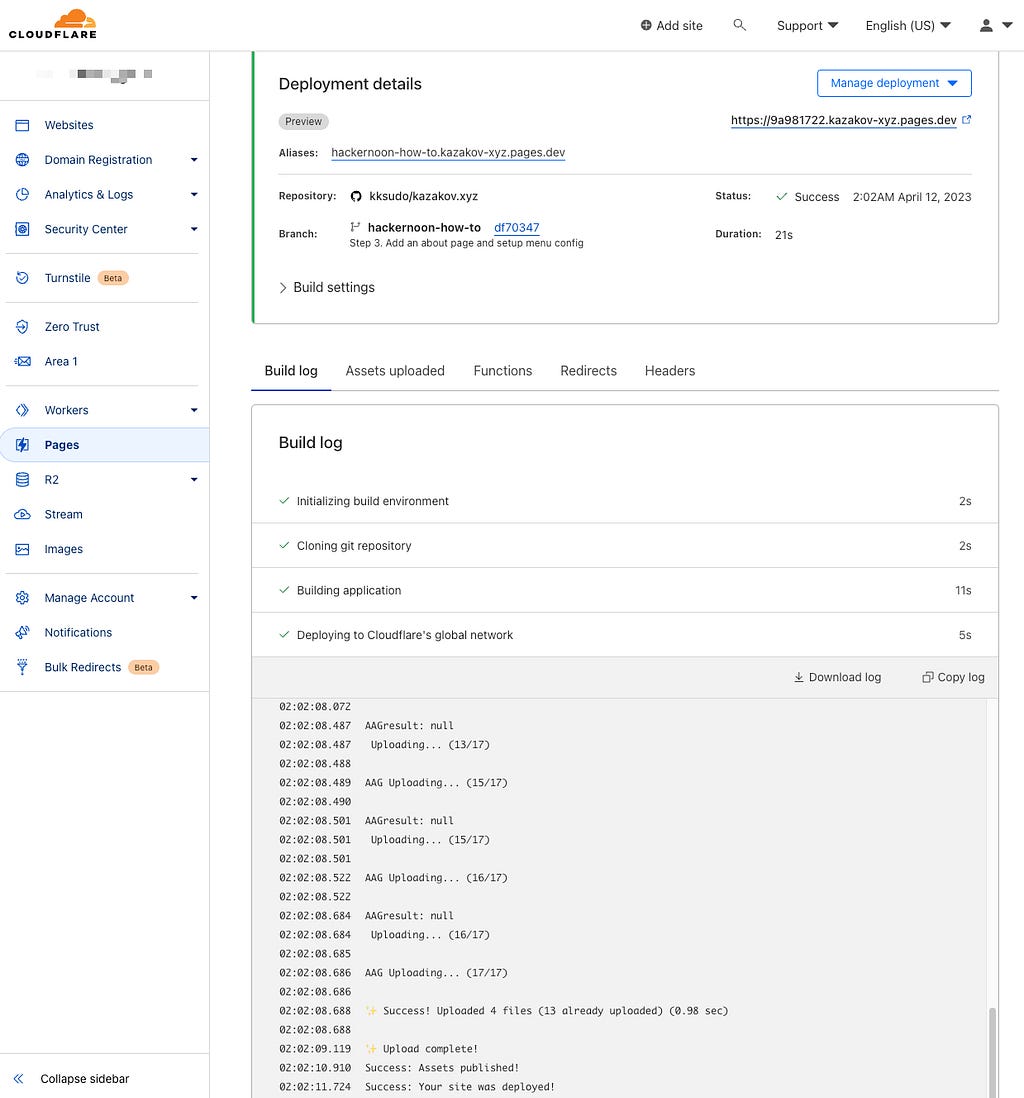Click the collapse sidebar double-chevron icon
Image resolution: width=1024 pixels, height=1098 pixels.
point(19,1078)
